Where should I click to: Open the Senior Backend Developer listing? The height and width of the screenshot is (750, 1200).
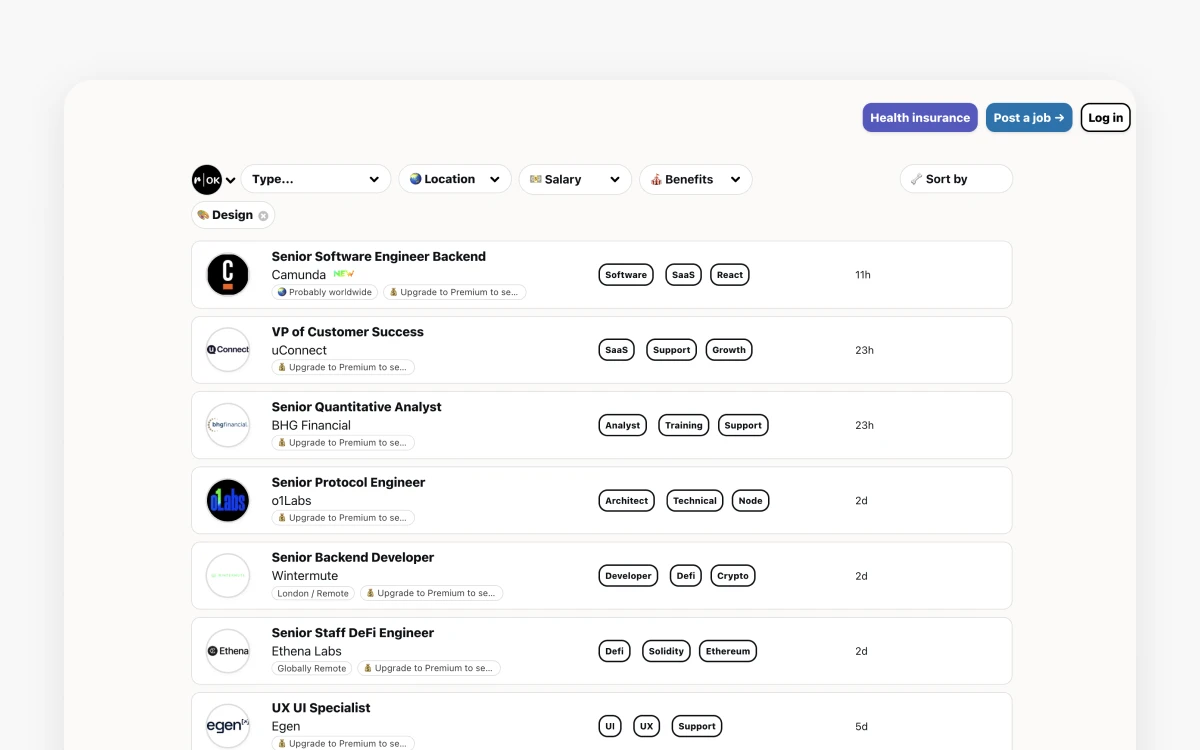(353, 557)
